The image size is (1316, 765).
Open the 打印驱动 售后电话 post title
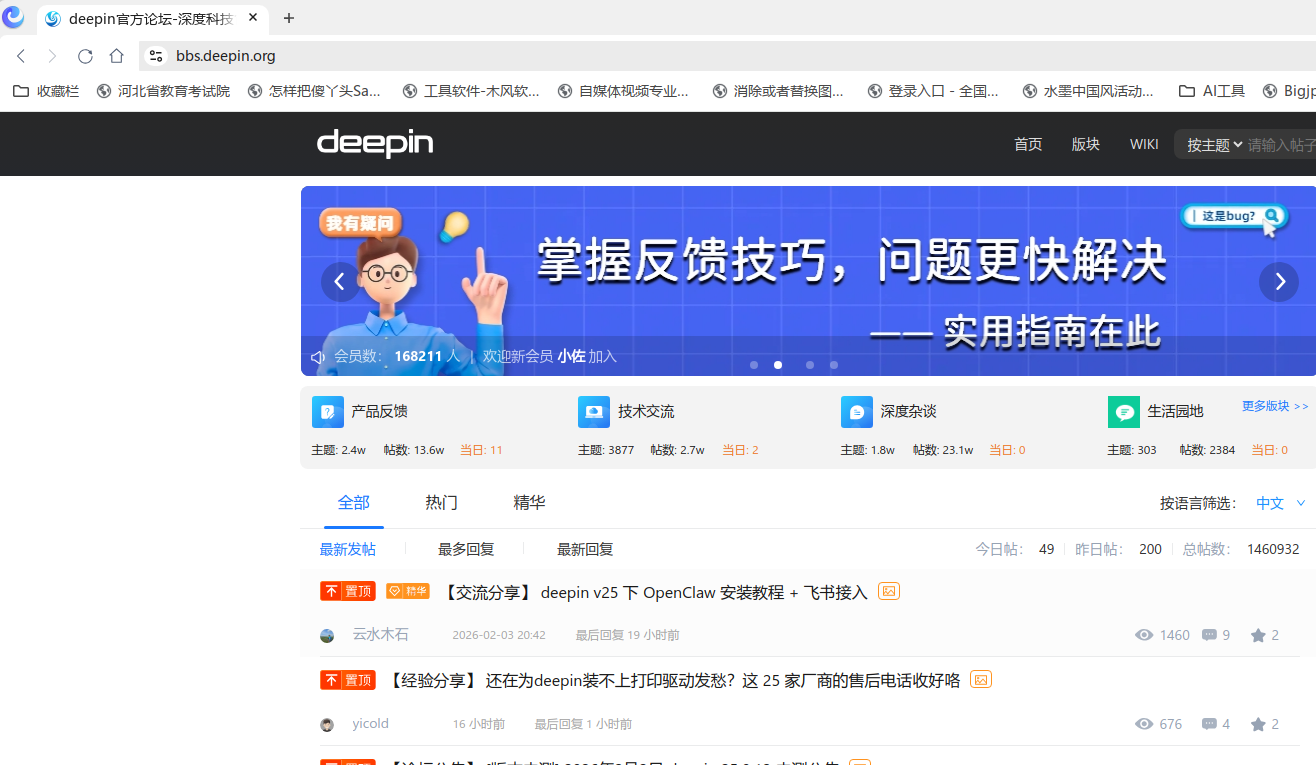[x=673, y=681]
